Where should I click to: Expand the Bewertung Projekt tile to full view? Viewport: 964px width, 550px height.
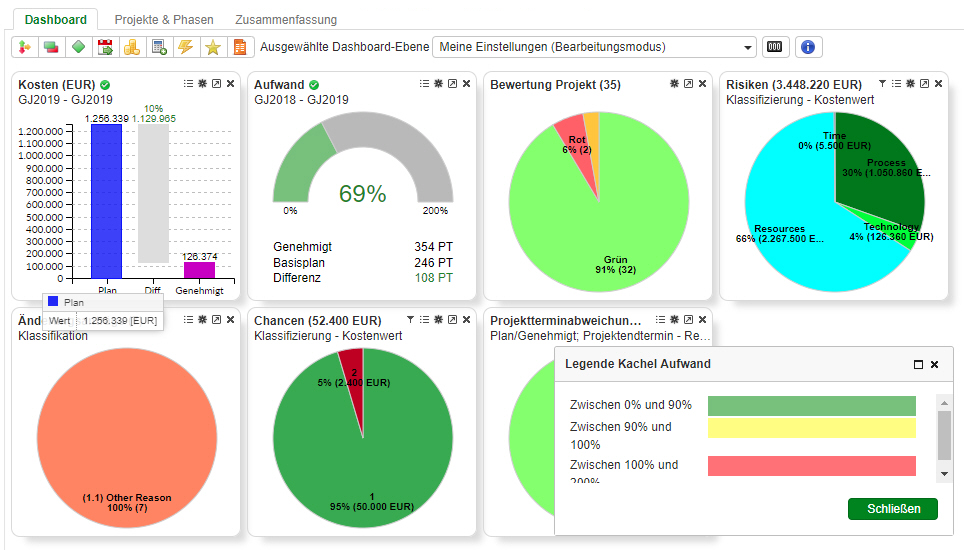tap(688, 84)
